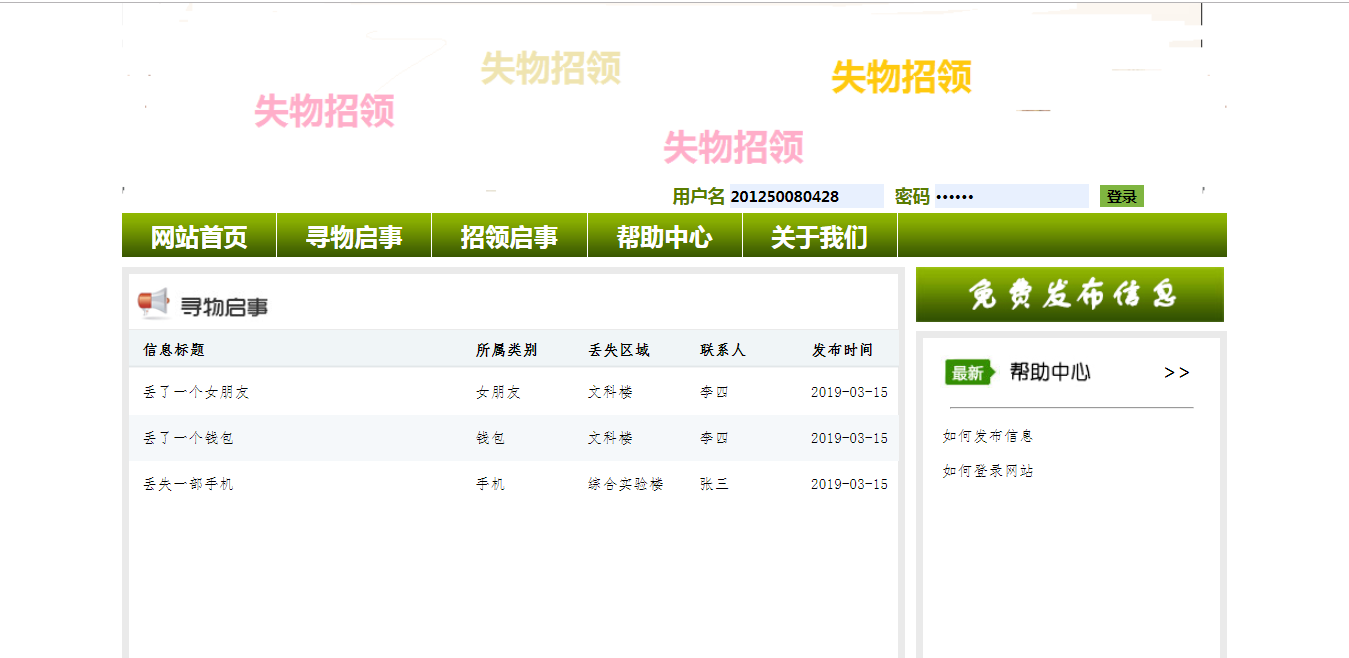Click the 发布时间 column header
This screenshot has height=658, width=1349.
point(842,350)
